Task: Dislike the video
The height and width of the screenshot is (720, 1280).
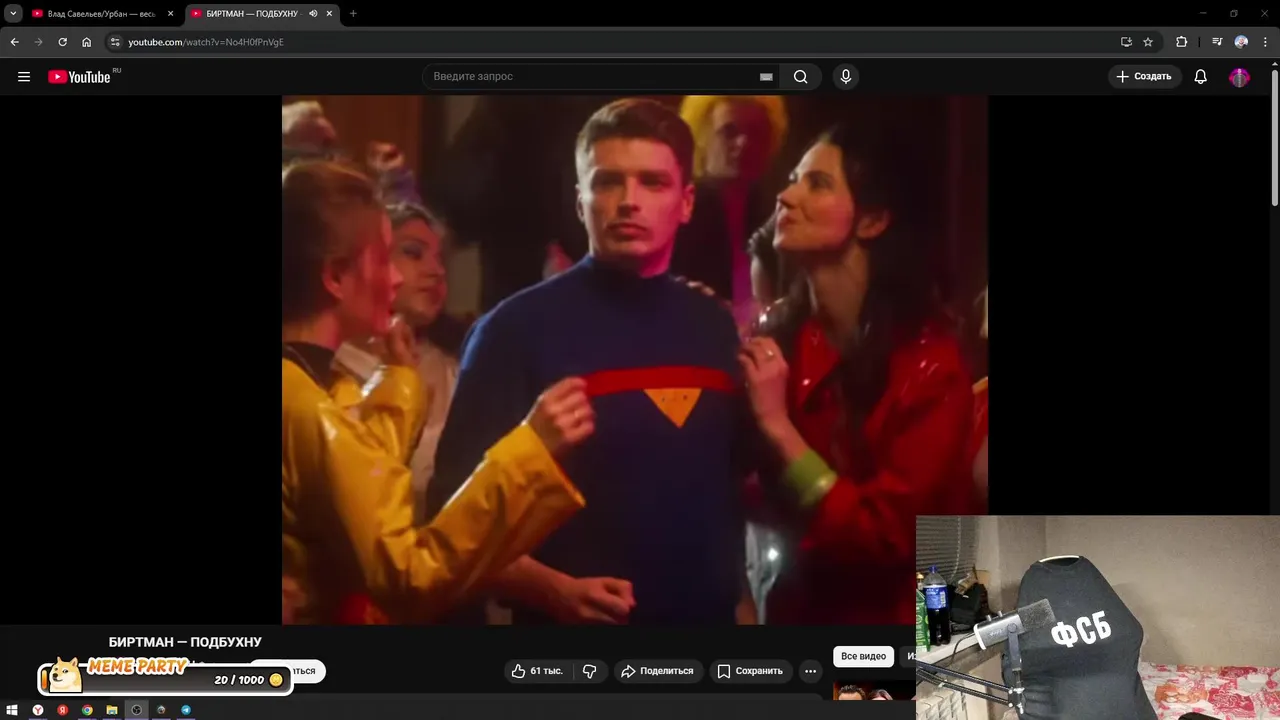Action: (590, 671)
